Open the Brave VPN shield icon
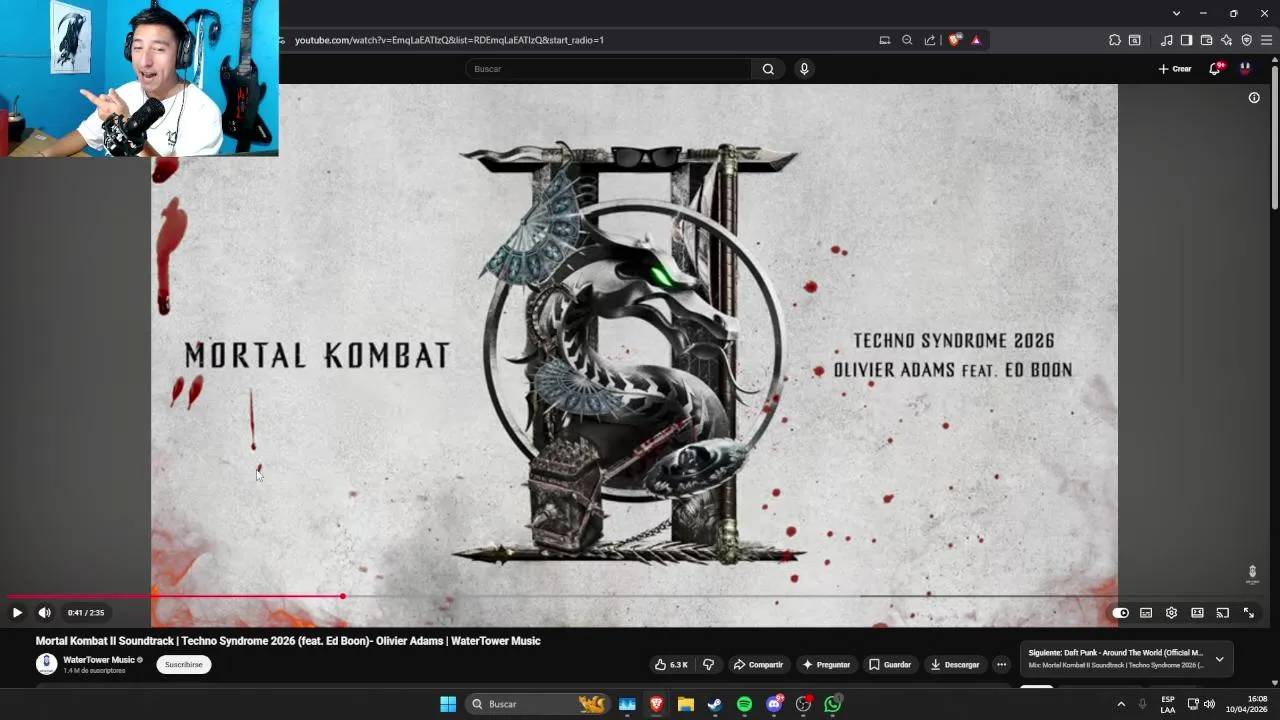This screenshot has width=1280, height=720. click(x=1246, y=40)
